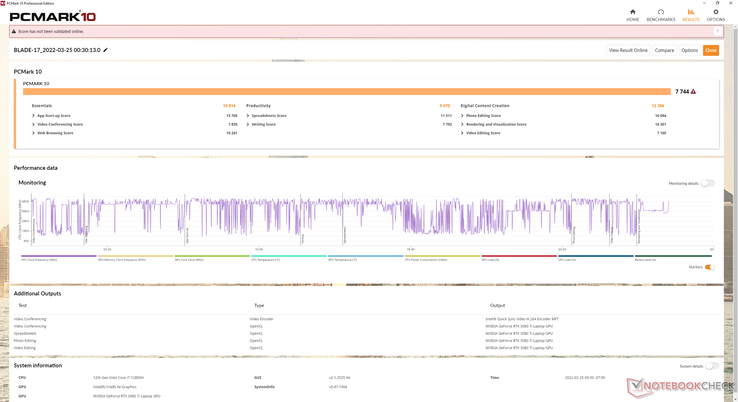Expand Video Editing Score
Screen dimensions: 738x402
462,133
